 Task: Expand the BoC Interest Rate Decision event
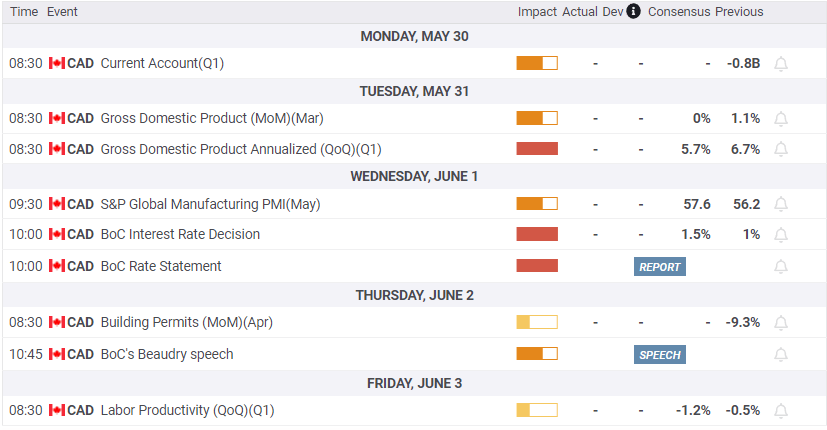(x=180, y=234)
